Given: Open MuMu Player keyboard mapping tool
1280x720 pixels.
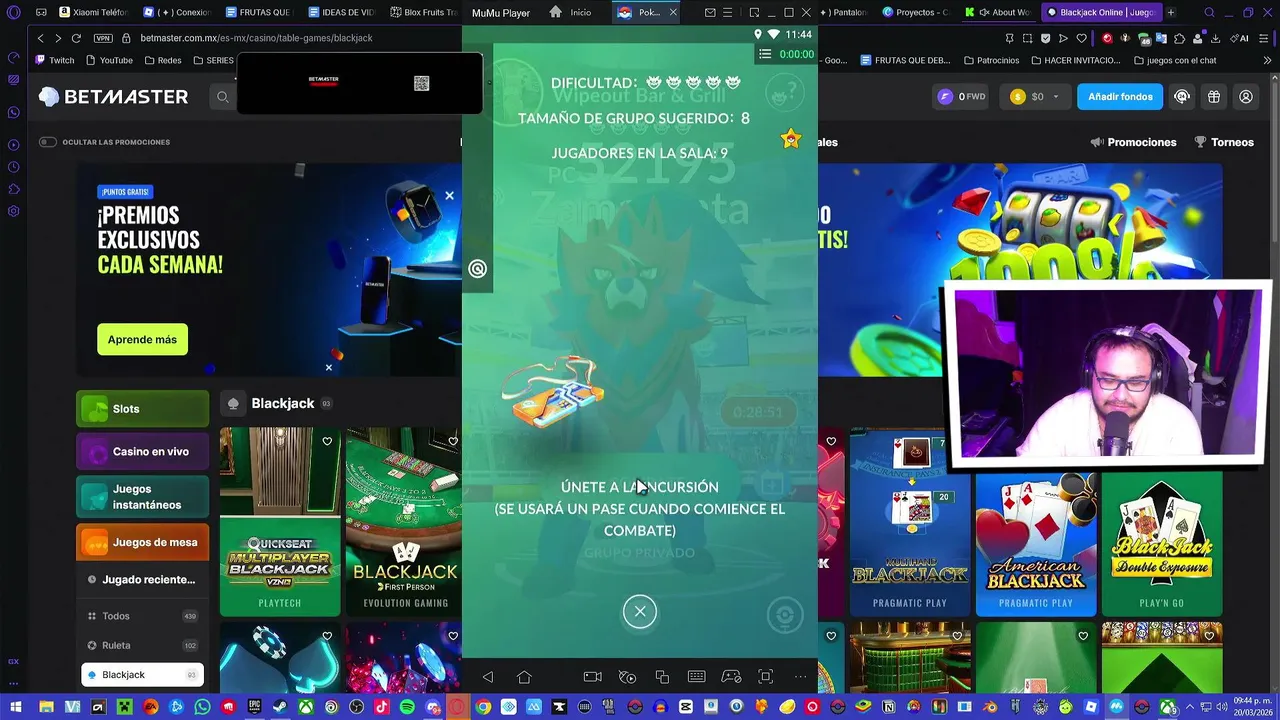Looking at the screenshot, I should pos(697,677).
